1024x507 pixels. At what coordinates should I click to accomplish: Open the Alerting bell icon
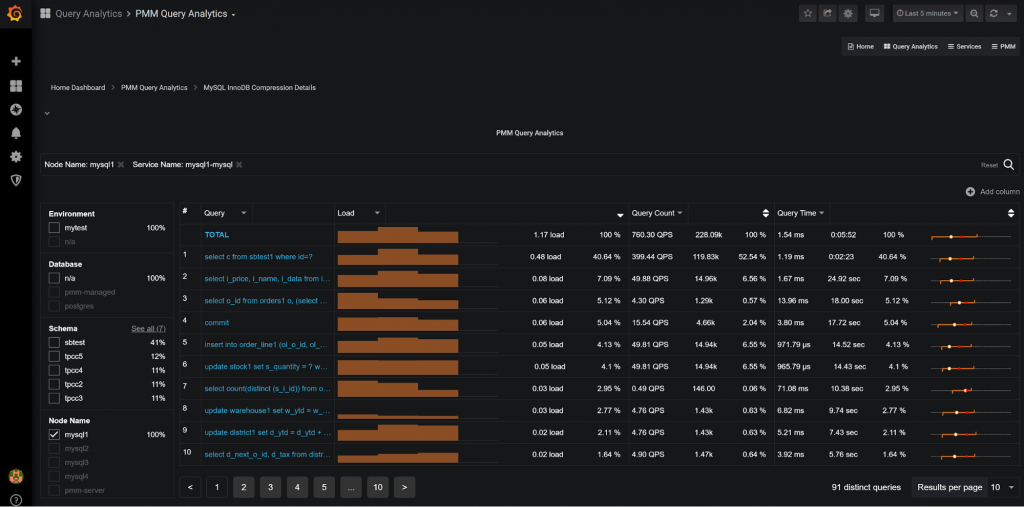click(16, 133)
